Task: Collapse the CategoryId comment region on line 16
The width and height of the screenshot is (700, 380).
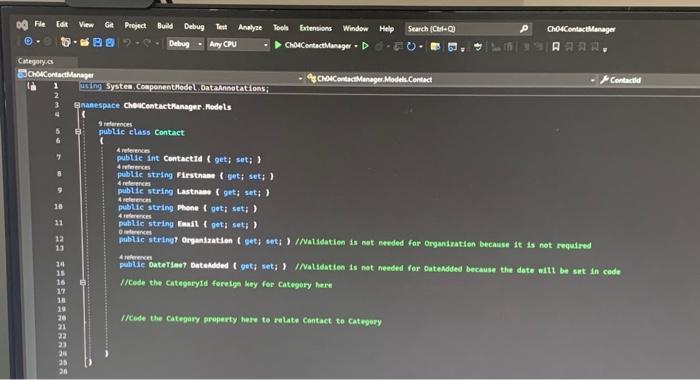Action: 83,283
